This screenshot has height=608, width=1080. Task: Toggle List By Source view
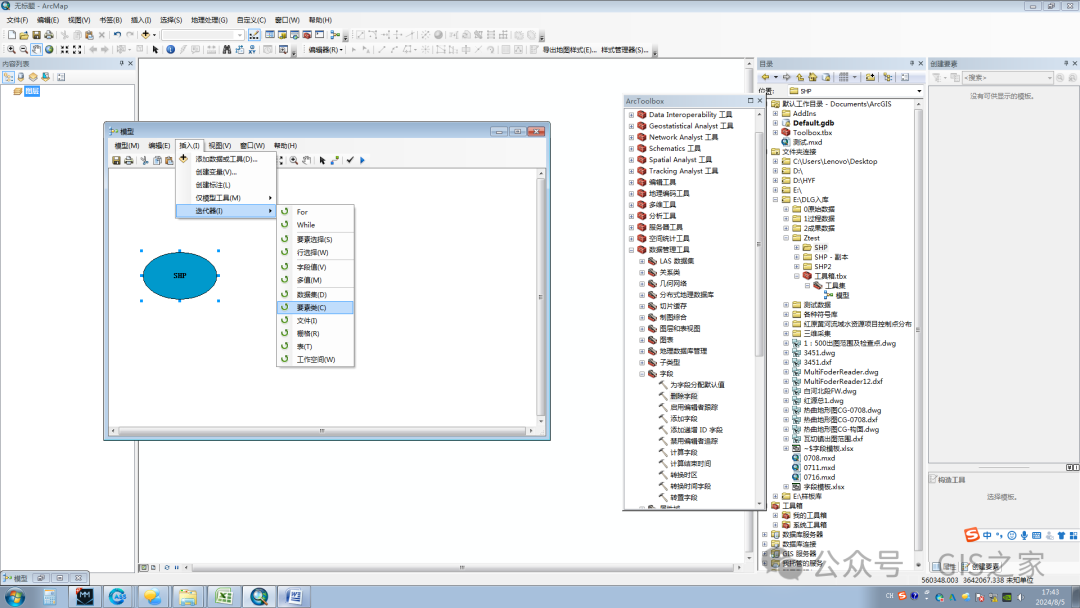tap(21, 77)
